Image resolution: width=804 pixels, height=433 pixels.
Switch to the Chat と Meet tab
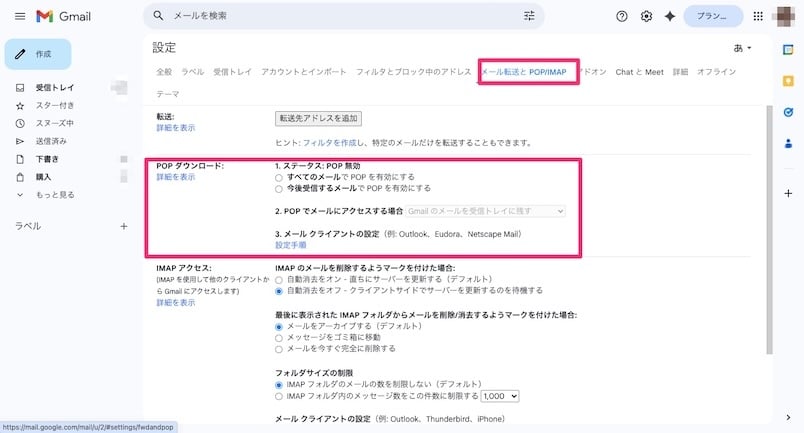click(x=639, y=72)
